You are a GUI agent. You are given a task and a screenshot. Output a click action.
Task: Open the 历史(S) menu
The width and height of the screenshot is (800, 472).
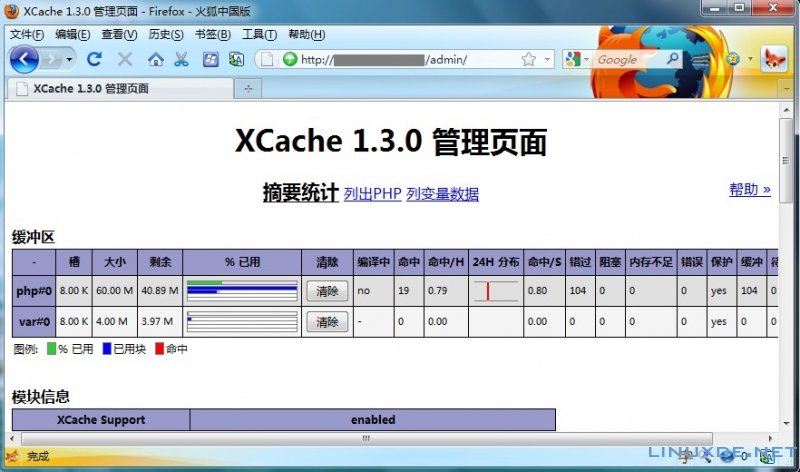click(166, 34)
